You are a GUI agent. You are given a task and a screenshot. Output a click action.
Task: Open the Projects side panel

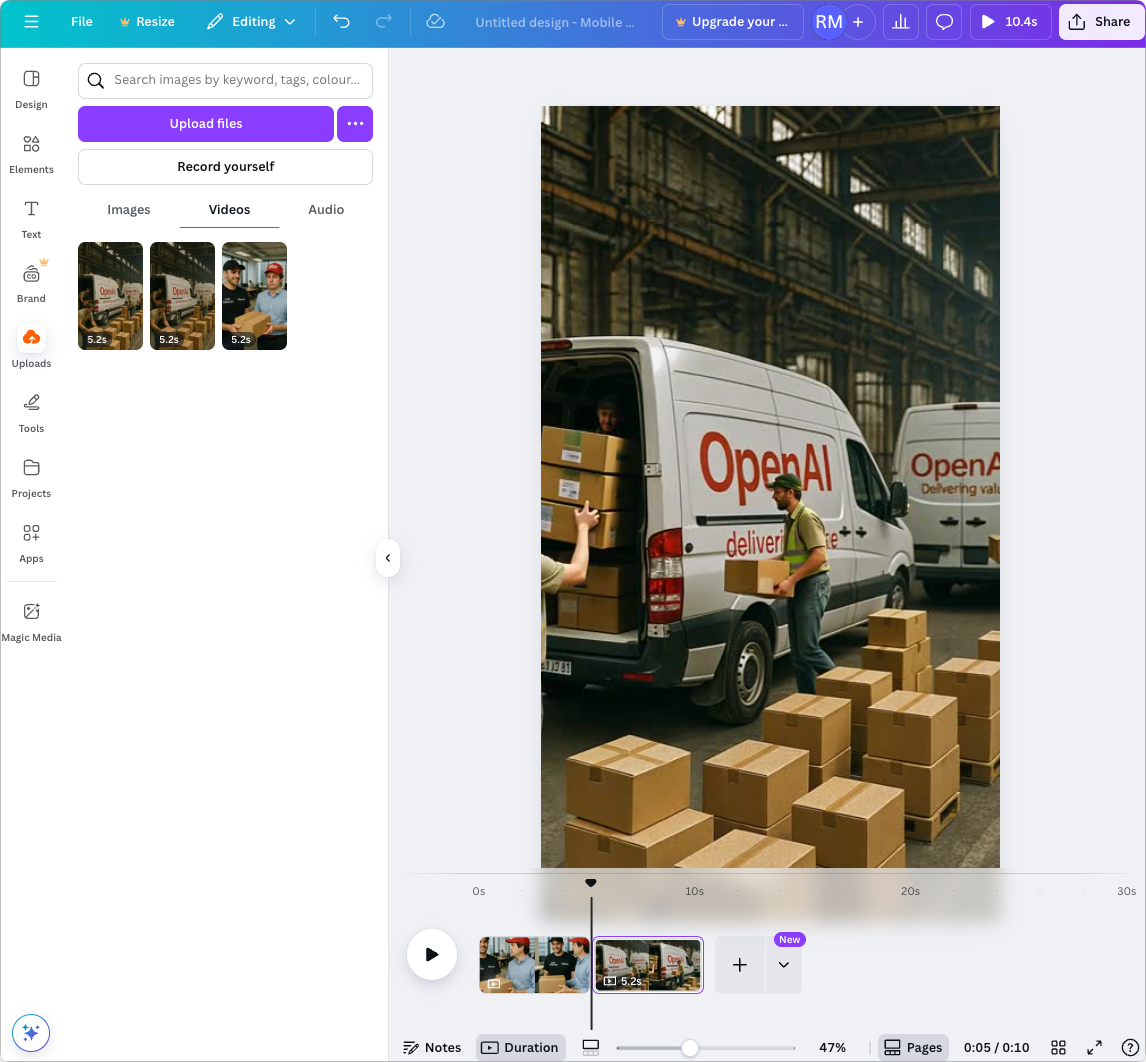(31, 478)
